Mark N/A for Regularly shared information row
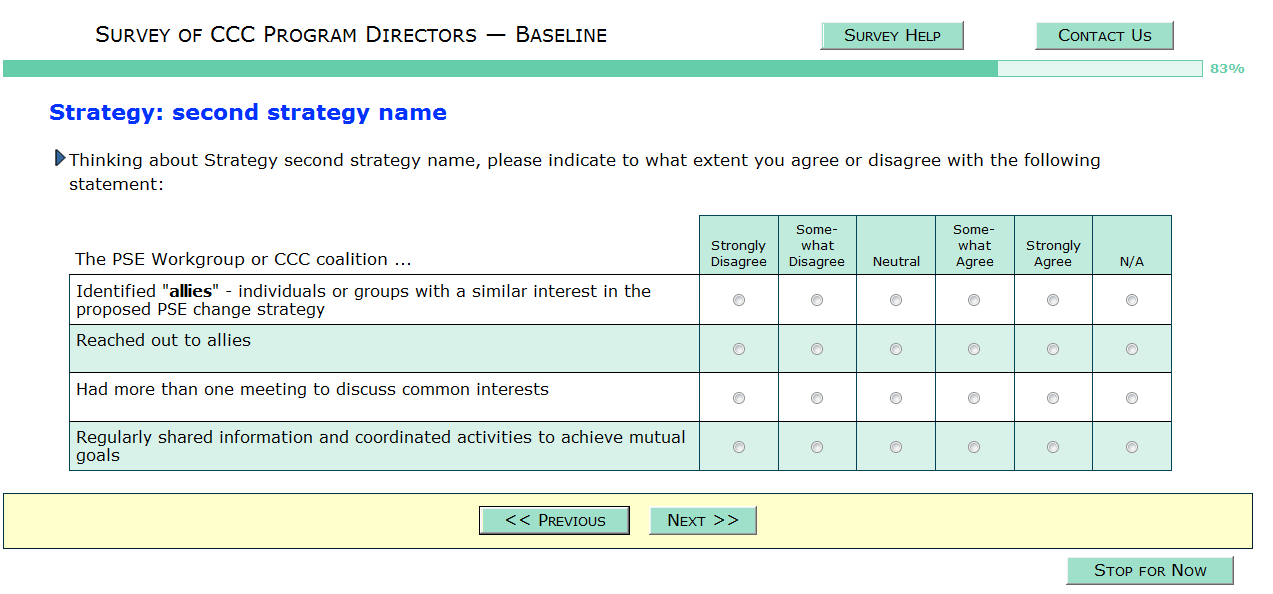 coord(1132,447)
